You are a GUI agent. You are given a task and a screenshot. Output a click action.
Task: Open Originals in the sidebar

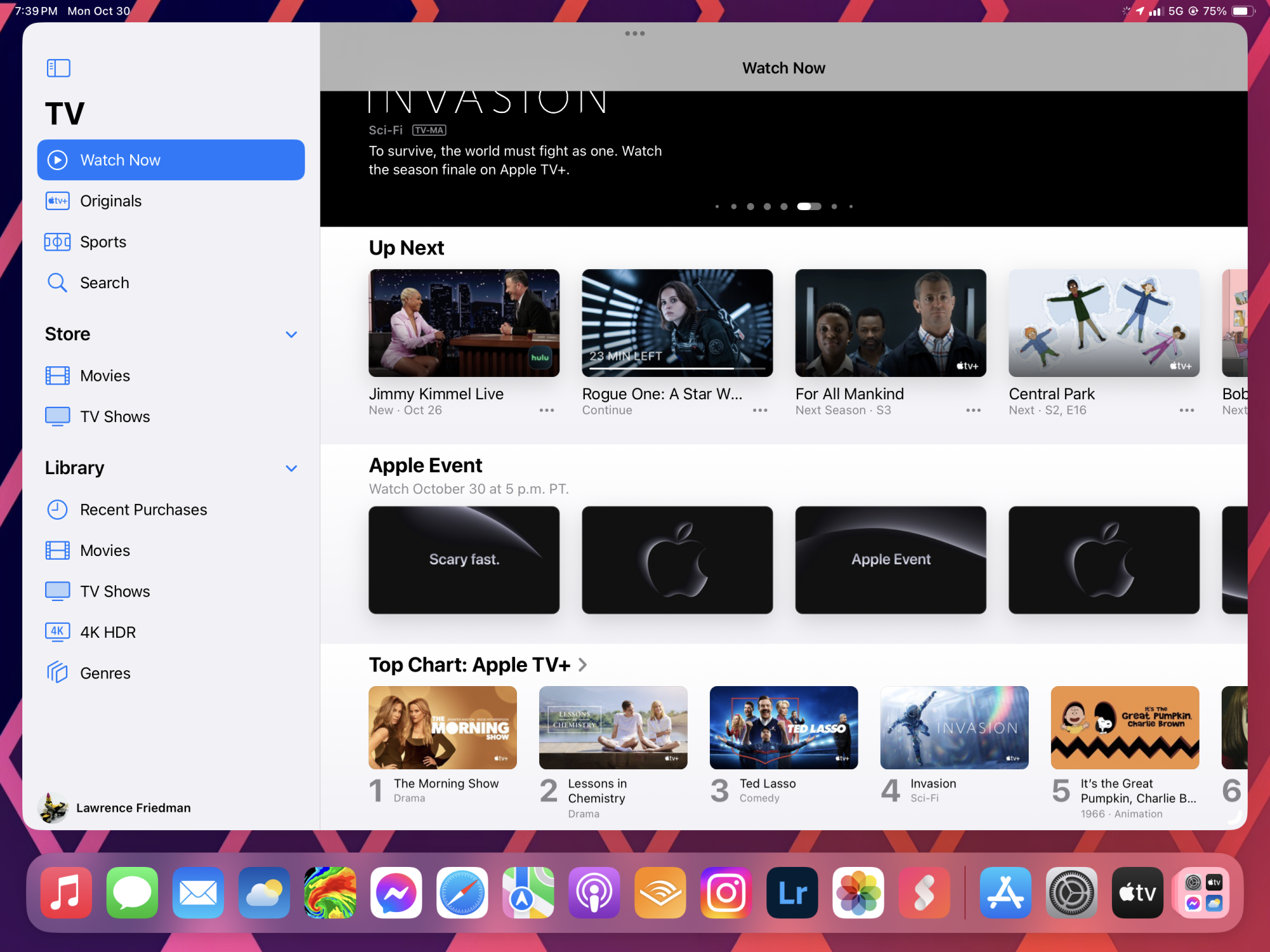[x=110, y=201]
